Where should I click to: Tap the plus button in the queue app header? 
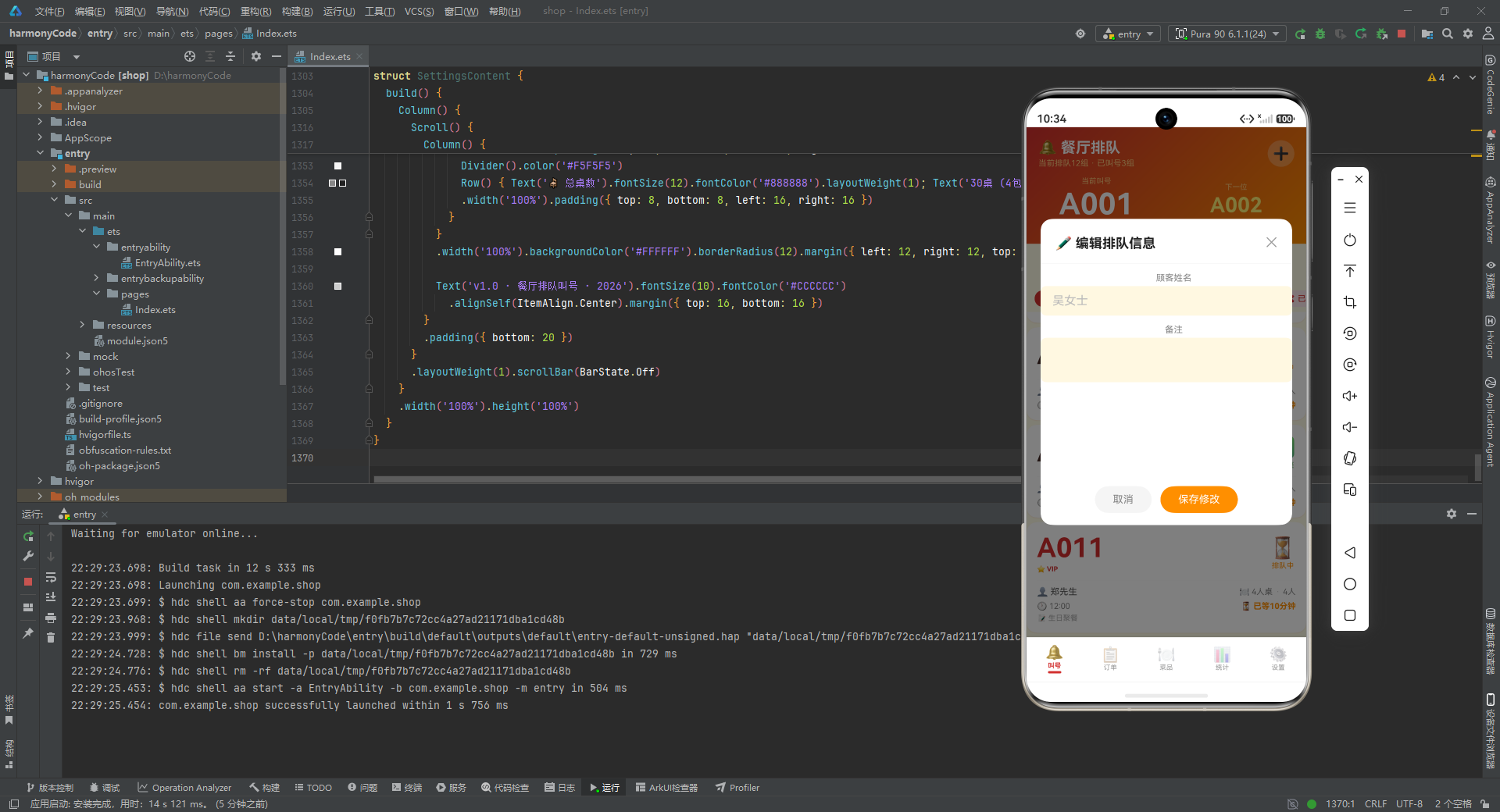[1281, 154]
